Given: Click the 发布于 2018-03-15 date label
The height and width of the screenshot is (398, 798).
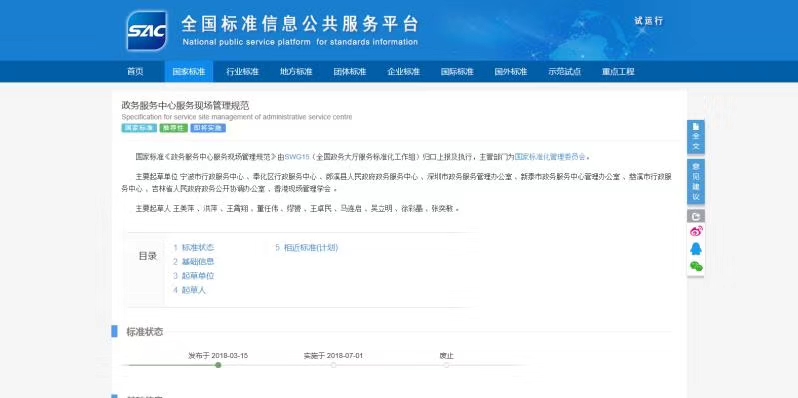Looking at the screenshot, I should (218, 356).
